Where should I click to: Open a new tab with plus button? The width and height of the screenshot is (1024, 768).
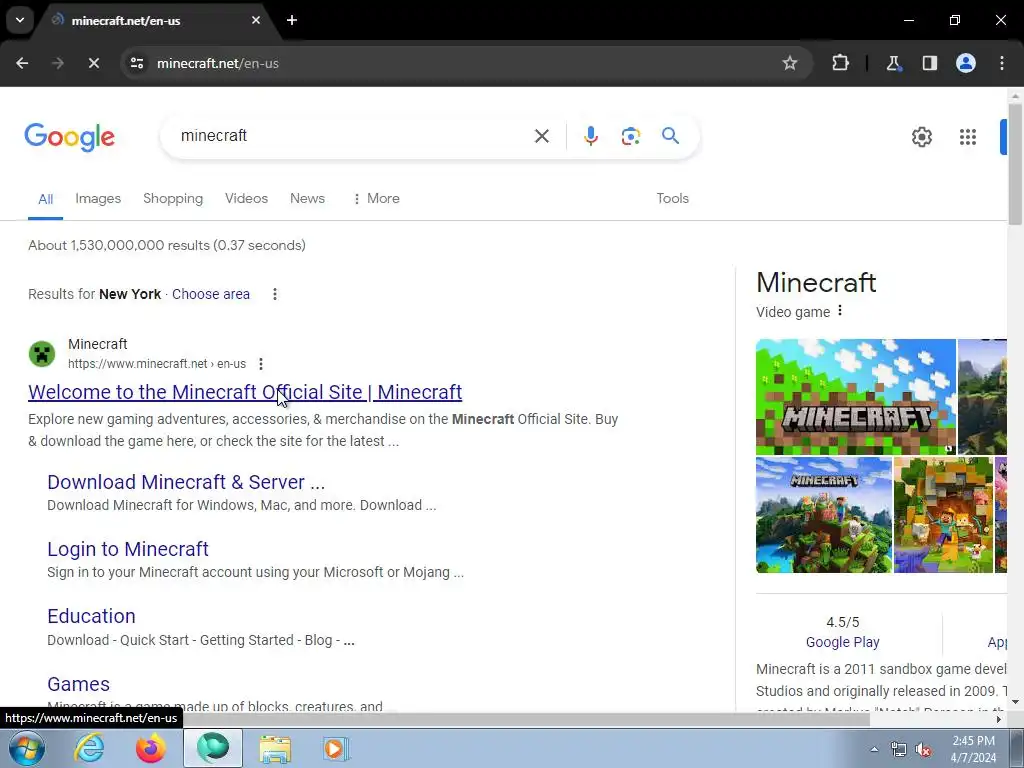point(292,20)
